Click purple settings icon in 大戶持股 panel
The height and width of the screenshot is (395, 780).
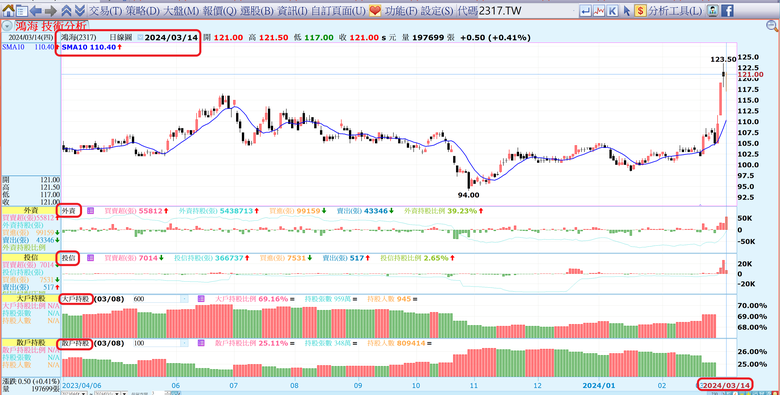pos(201,299)
